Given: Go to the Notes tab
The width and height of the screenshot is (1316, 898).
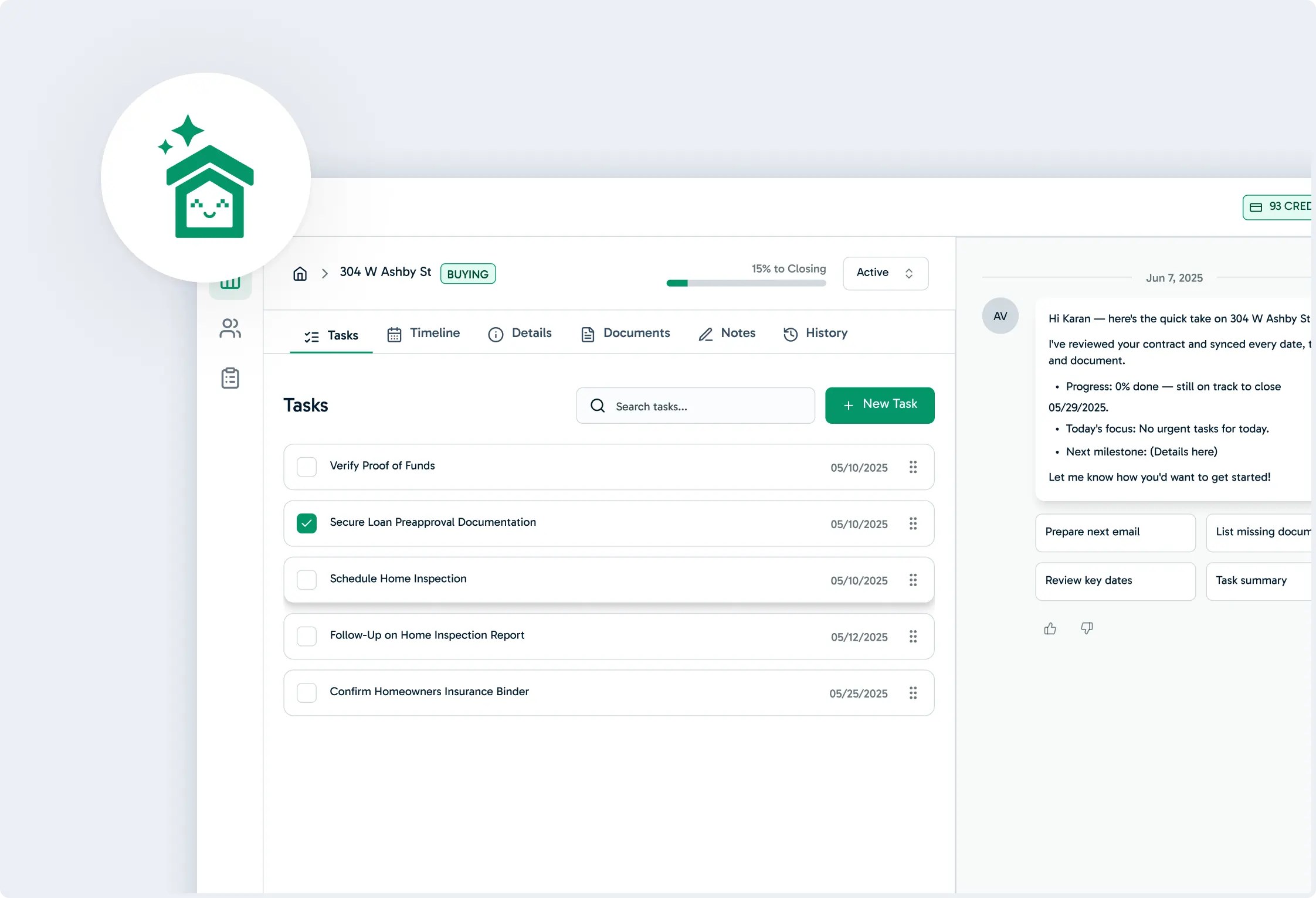Looking at the screenshot, I should tap(727, 334).
